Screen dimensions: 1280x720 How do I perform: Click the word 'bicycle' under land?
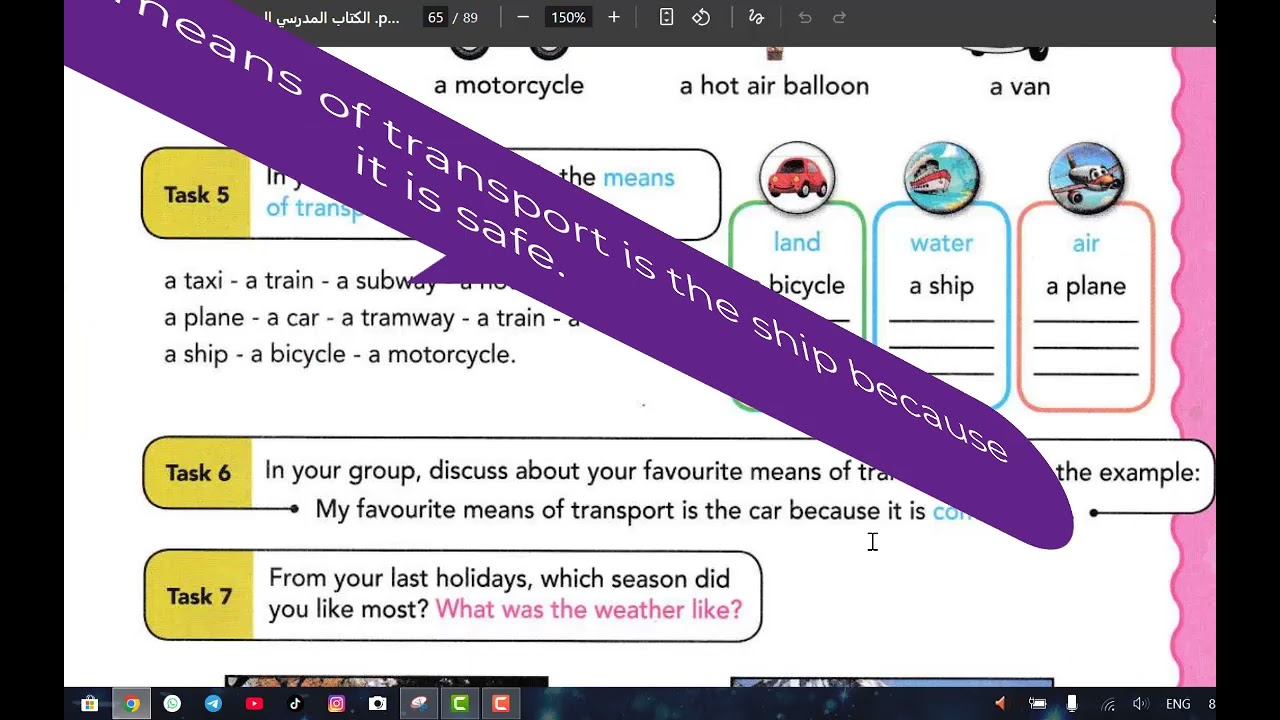coord(807,286)
